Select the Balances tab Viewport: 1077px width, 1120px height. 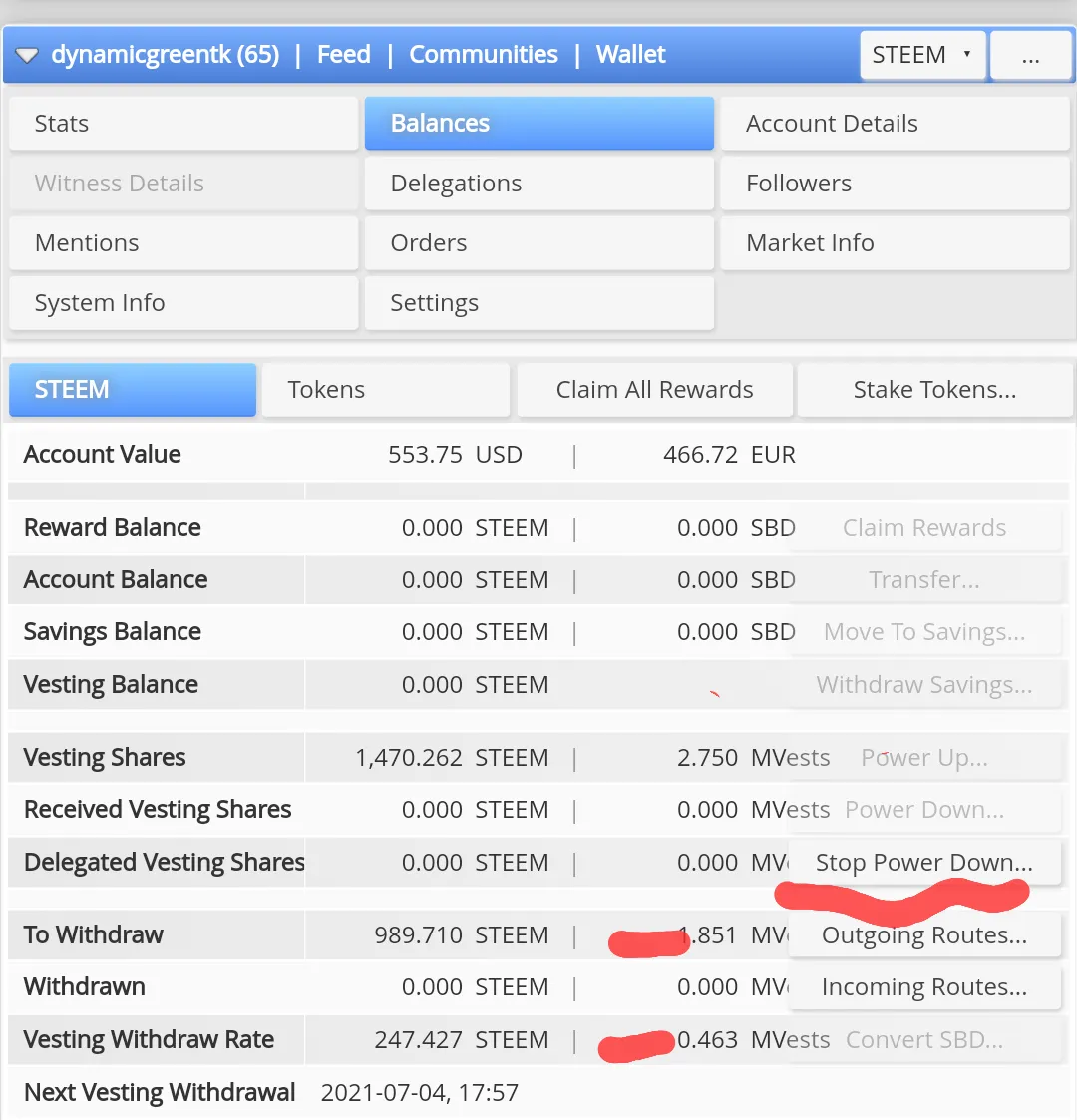pyautogui.click(x=539, y=124)
